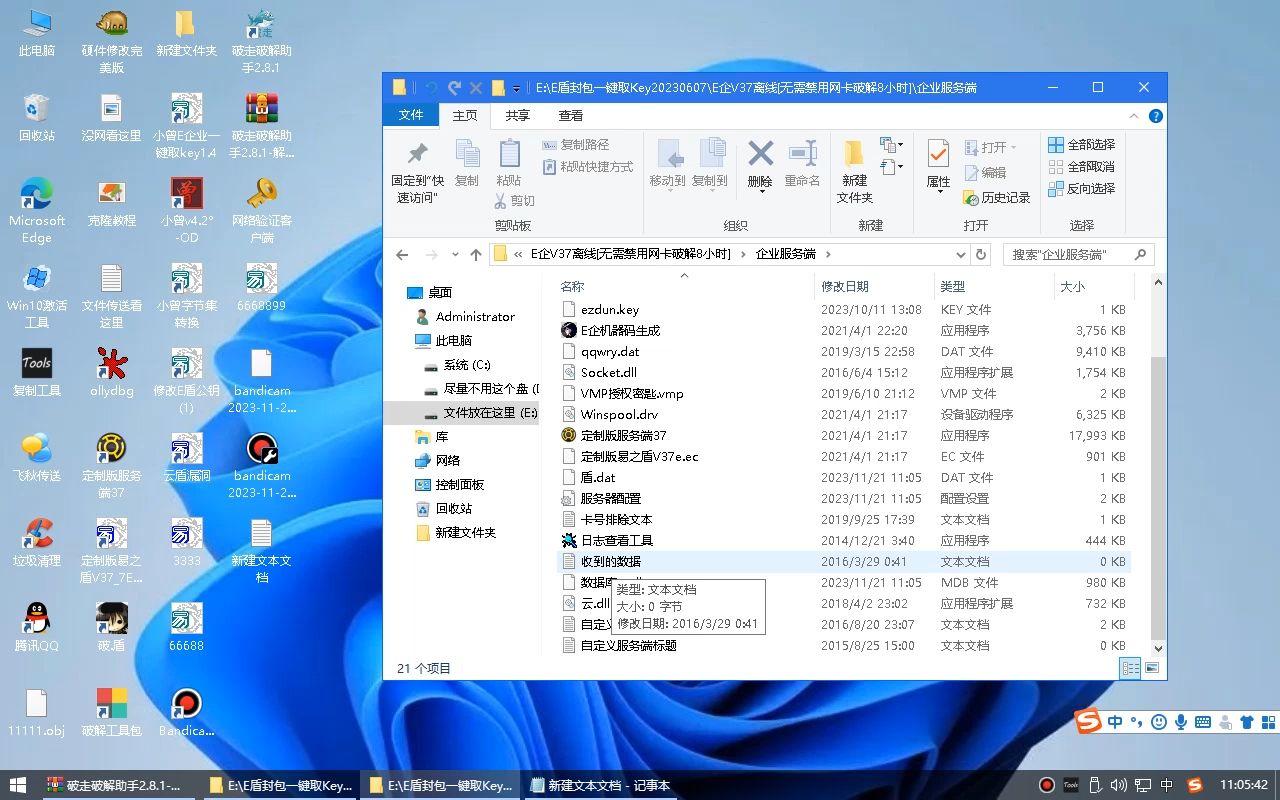1280x800 pixels.
Task: Open the ollydbg desktop icon
Action: click(x=111, y=372)
